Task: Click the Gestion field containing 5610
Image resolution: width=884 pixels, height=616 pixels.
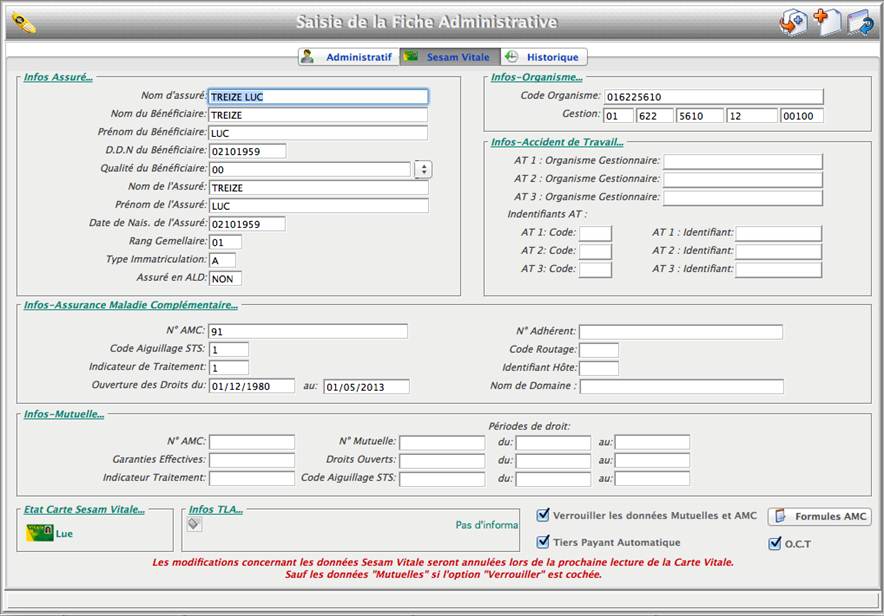Action: point(700,116)
